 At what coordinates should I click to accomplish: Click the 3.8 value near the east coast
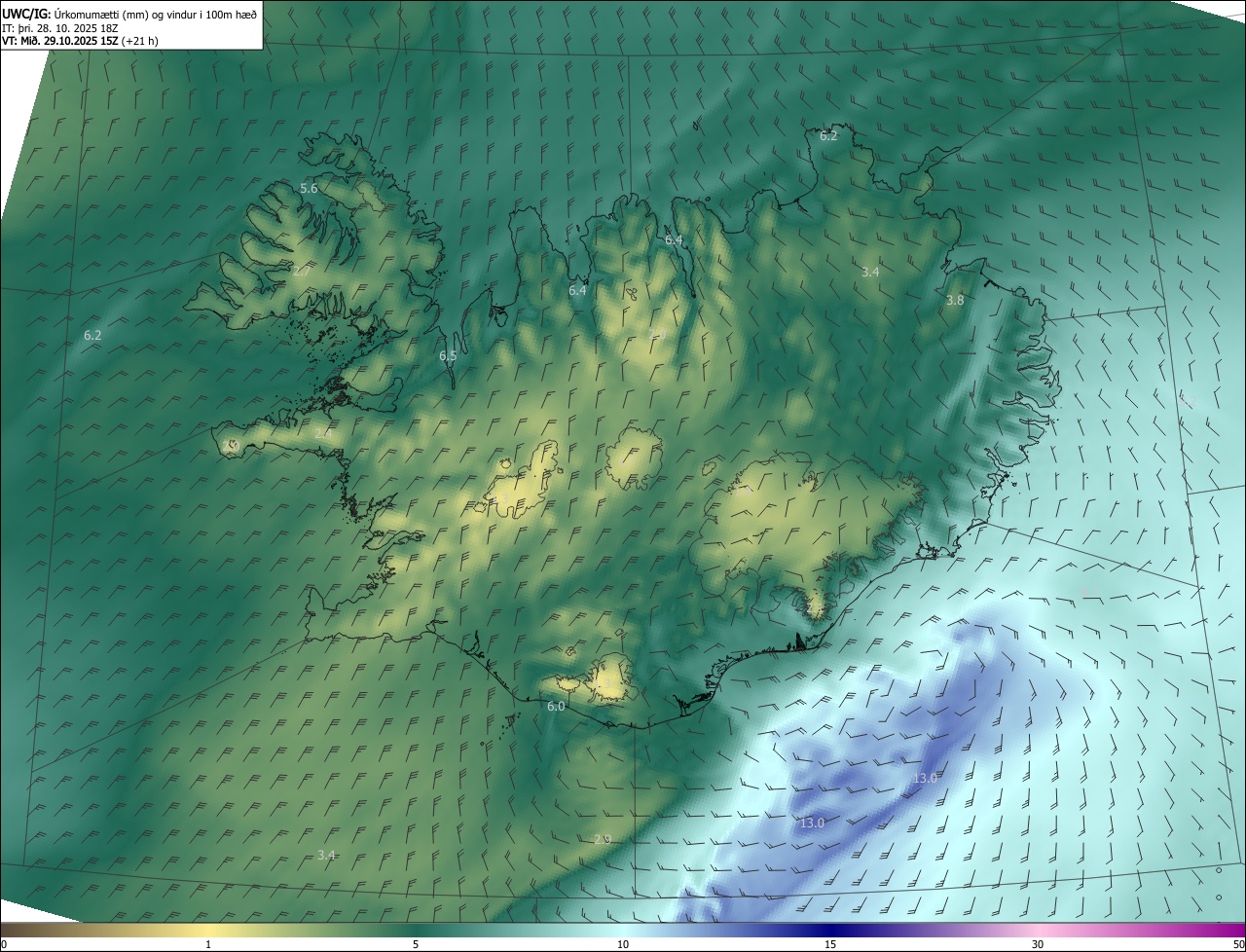(955, 301)
